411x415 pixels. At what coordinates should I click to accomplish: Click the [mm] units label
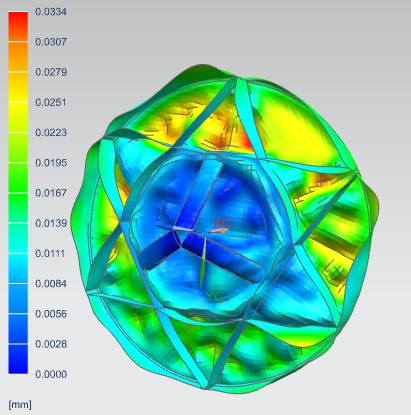(20, 405)
